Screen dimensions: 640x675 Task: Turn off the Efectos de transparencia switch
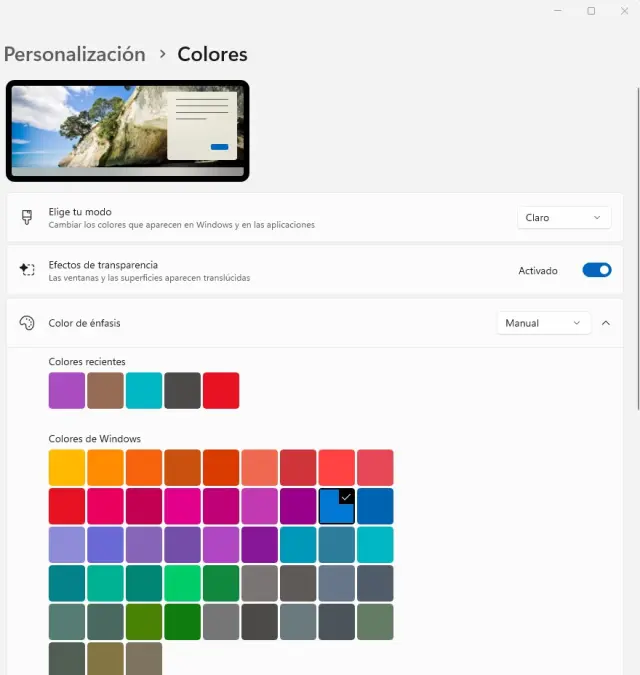(596, 270)
